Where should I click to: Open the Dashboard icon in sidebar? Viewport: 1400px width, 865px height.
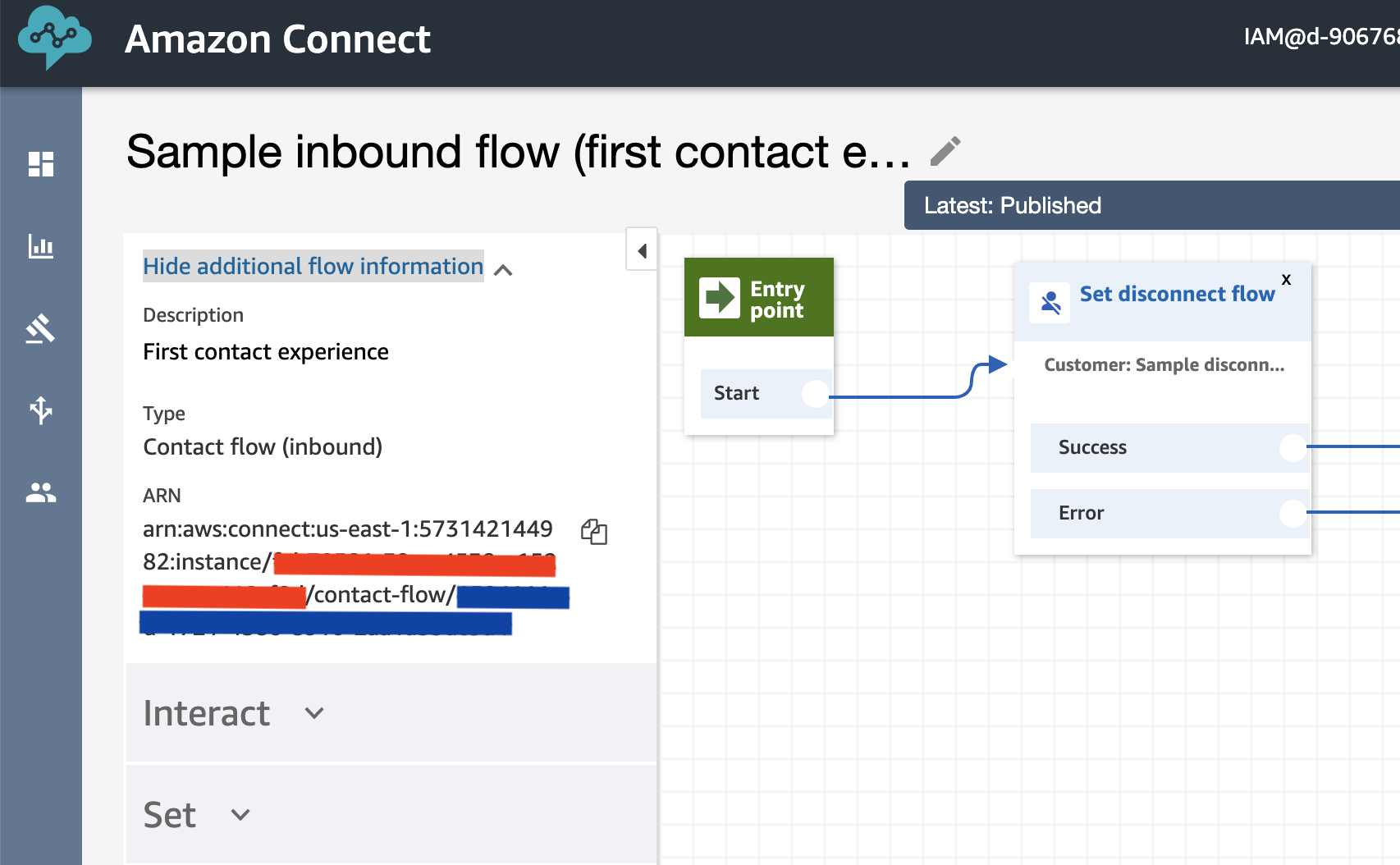click(41, 164)
